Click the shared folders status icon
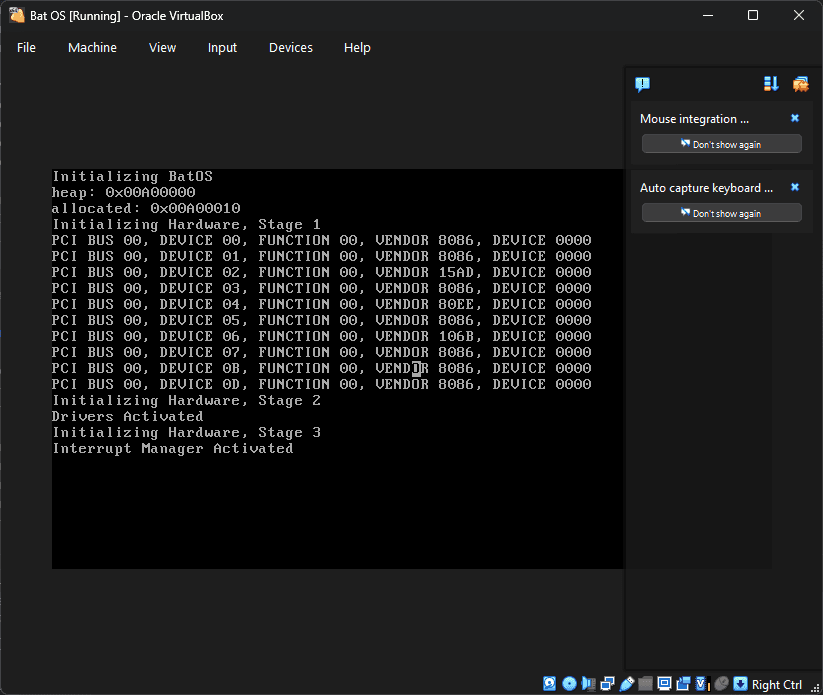 (645, 684)
